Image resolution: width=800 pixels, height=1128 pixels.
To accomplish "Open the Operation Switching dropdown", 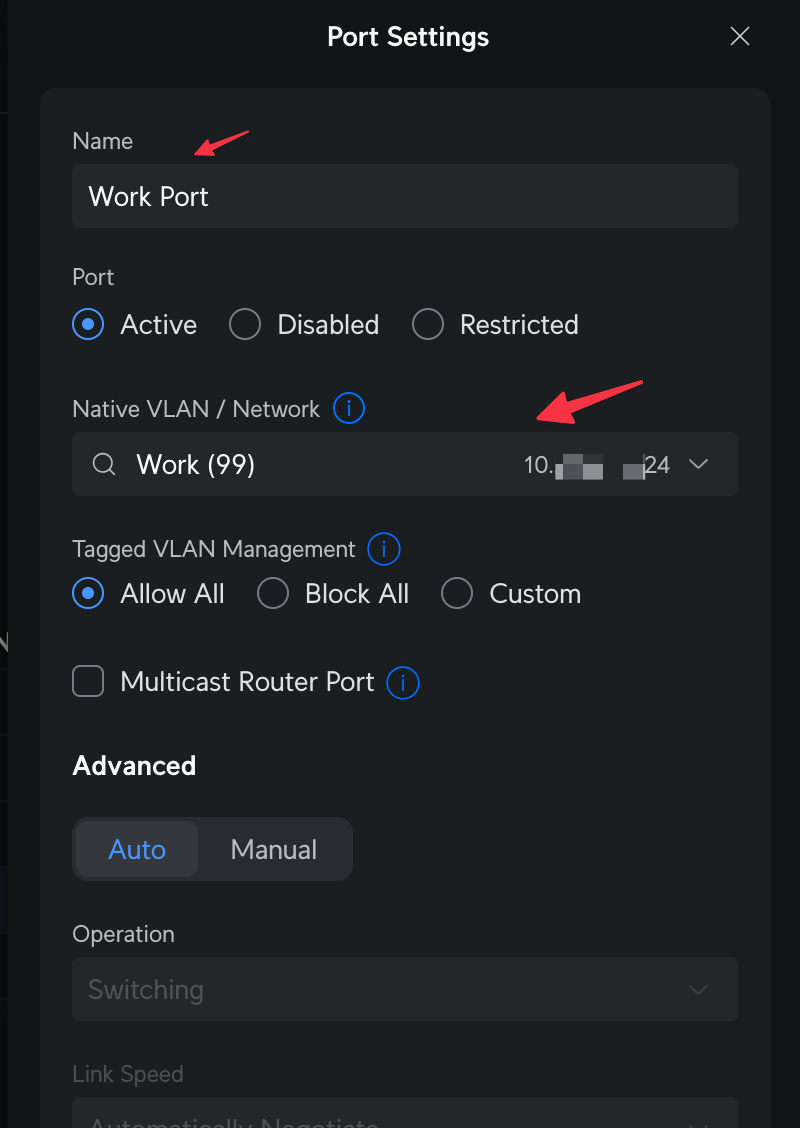I will coord(405,989).
